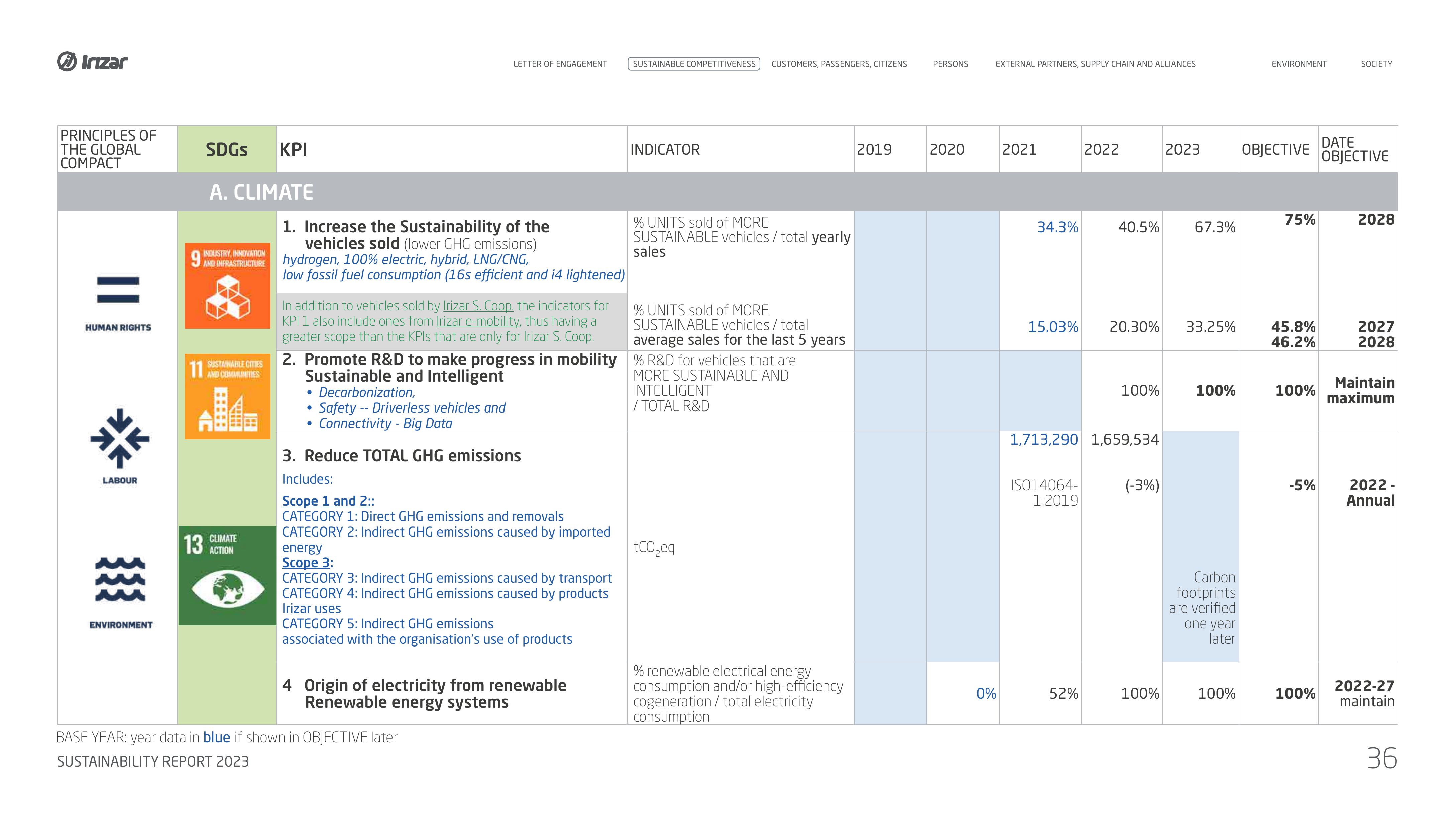The height and width of the screenshot is (822, 1456).
Task: Click the -5% objective value
Action: (1302, 485)
